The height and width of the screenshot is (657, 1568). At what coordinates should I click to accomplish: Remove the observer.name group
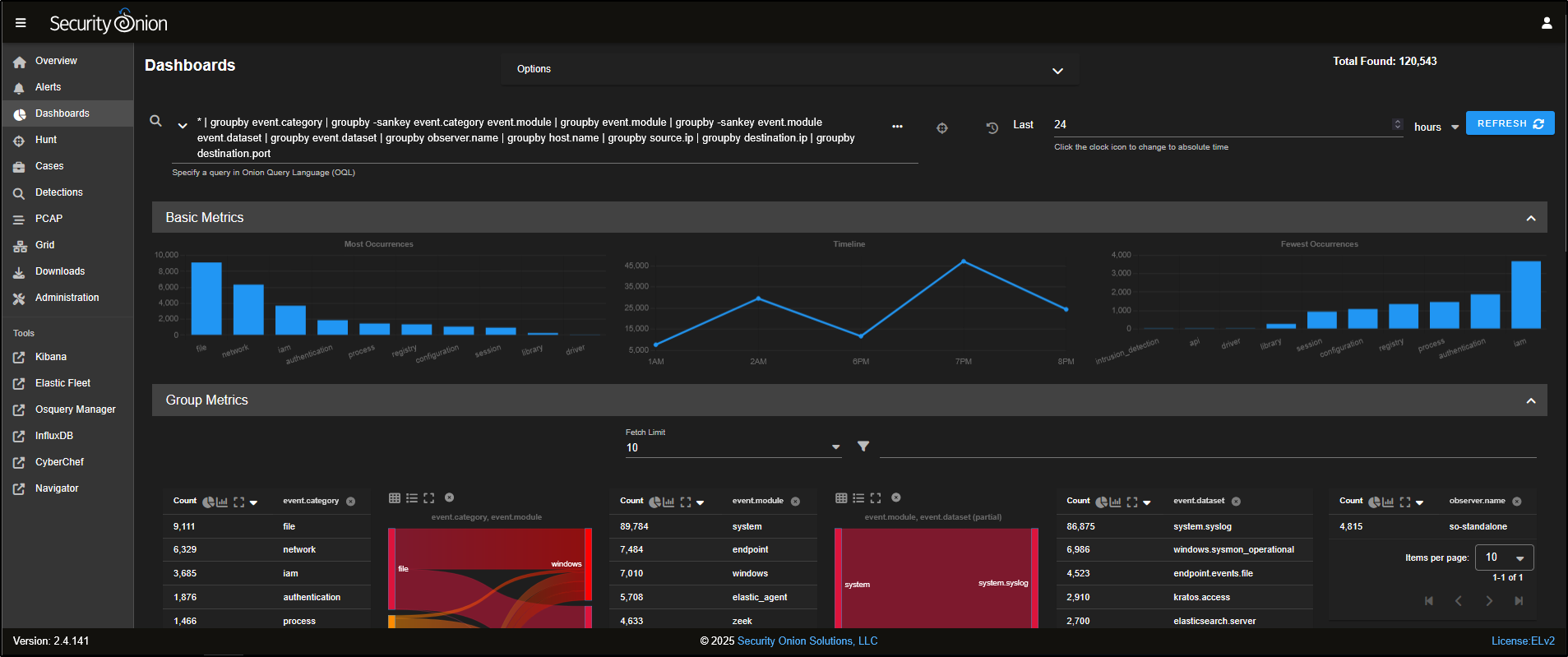tap(1516, 502)
